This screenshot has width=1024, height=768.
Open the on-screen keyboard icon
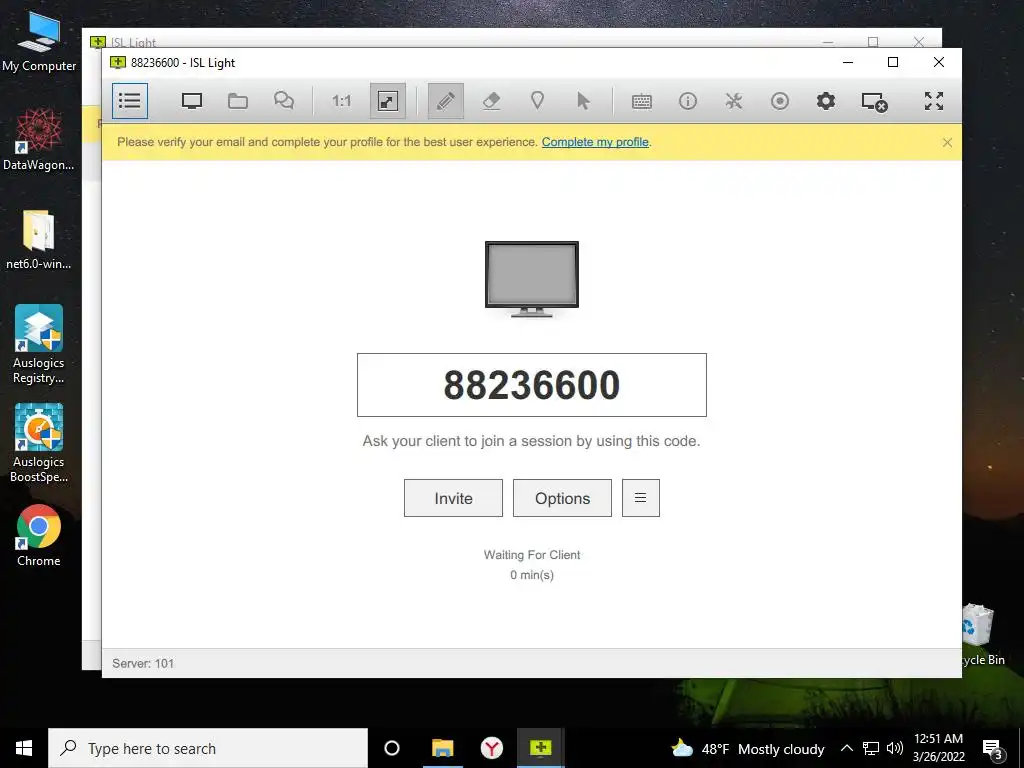641,101
